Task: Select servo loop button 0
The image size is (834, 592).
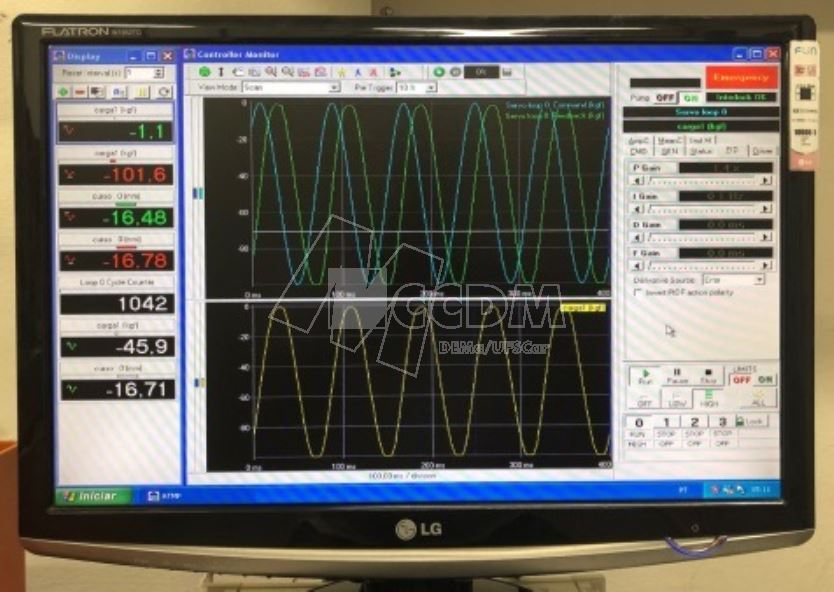Action: (639, 422)
